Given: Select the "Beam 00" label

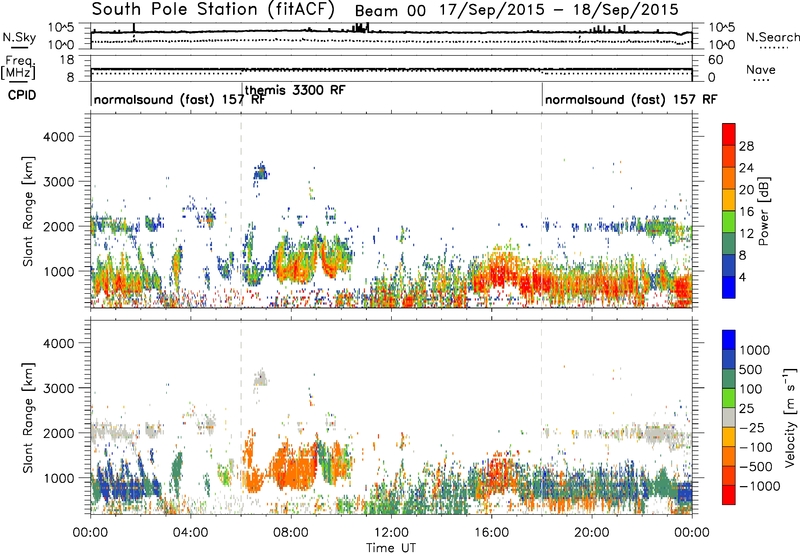Looking at the screenshot, I should coord(390,11).
